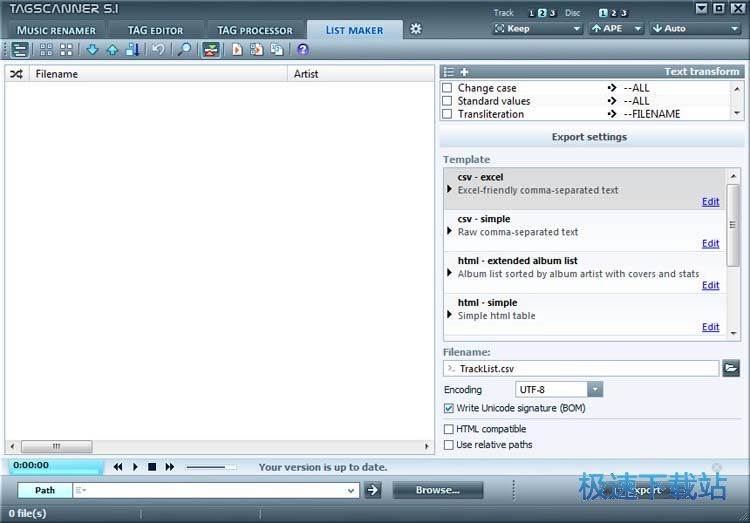Click the playback volume slider
The width and height of the screenshot is (750, 523).
coord(211,467)
